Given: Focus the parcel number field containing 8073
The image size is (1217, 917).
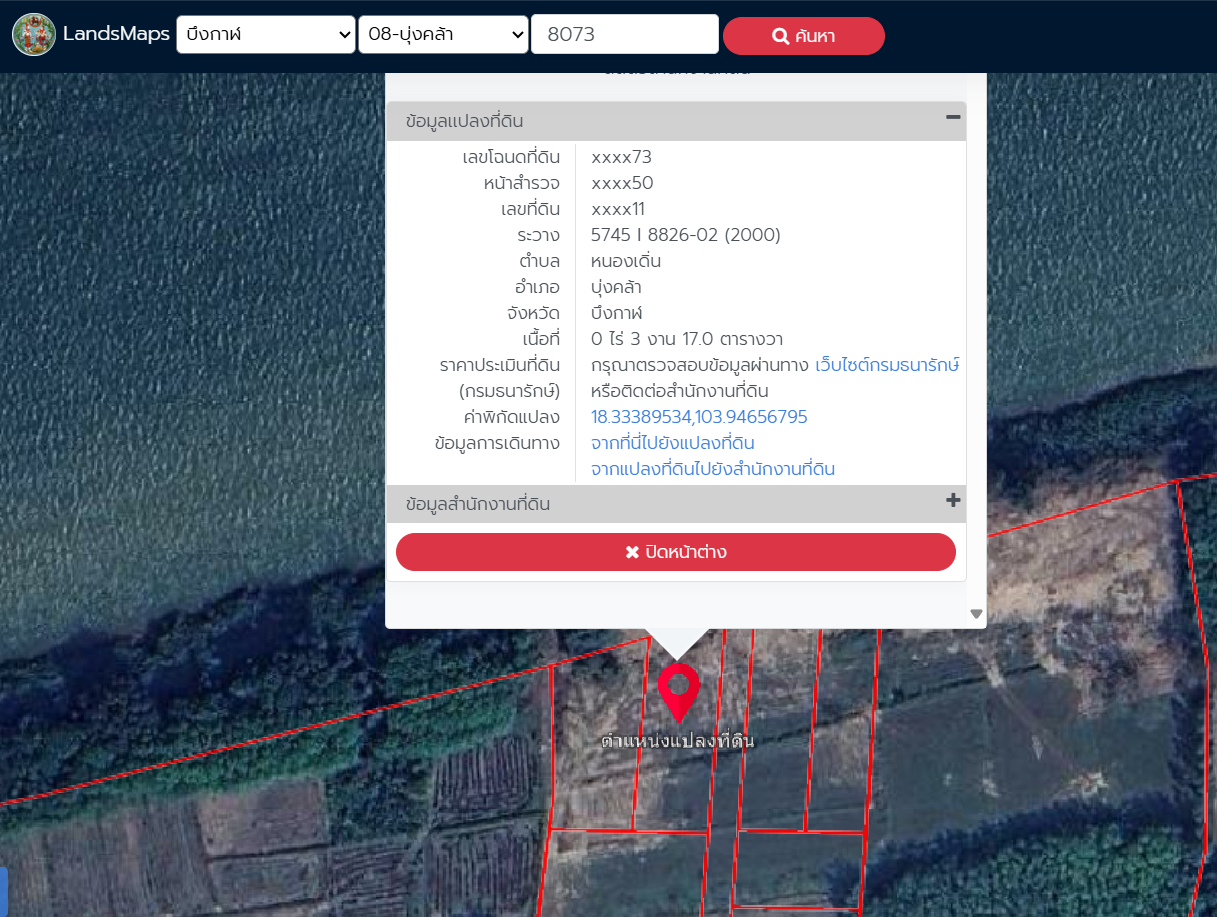Looking at the screenshot, I should (624, 35).
